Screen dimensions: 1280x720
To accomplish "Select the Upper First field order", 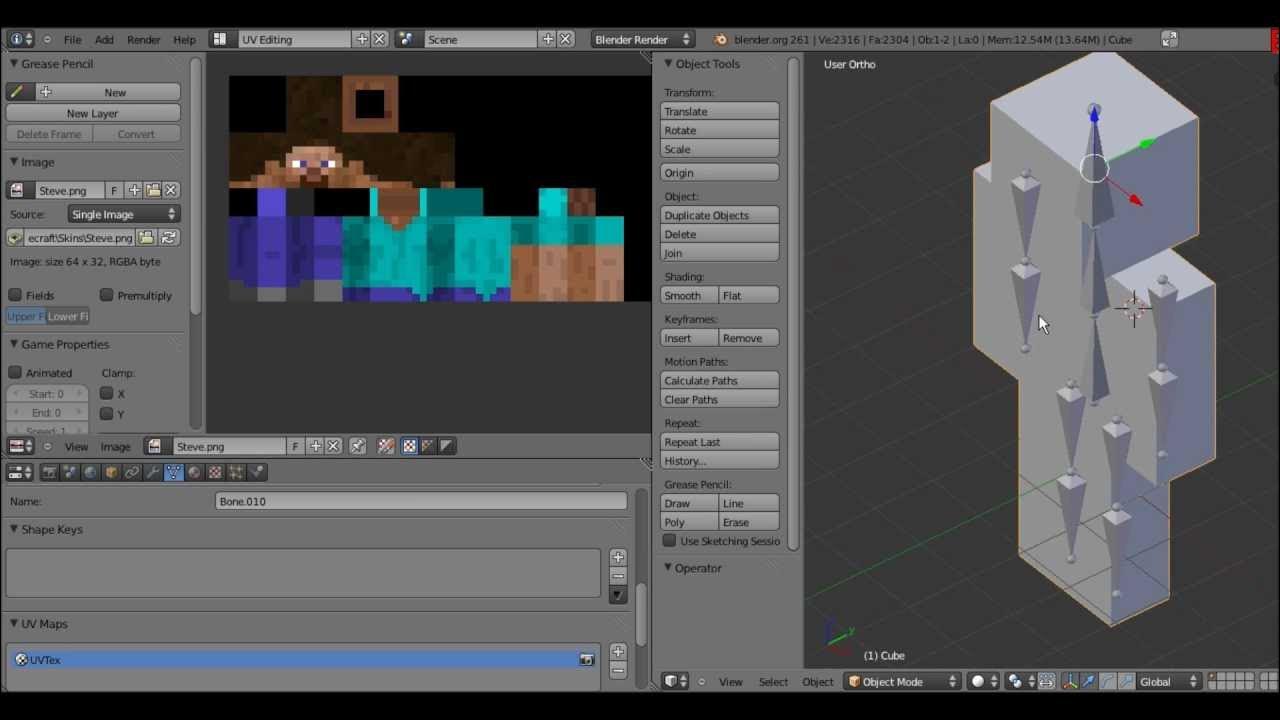I will click(x=25, y=316).
